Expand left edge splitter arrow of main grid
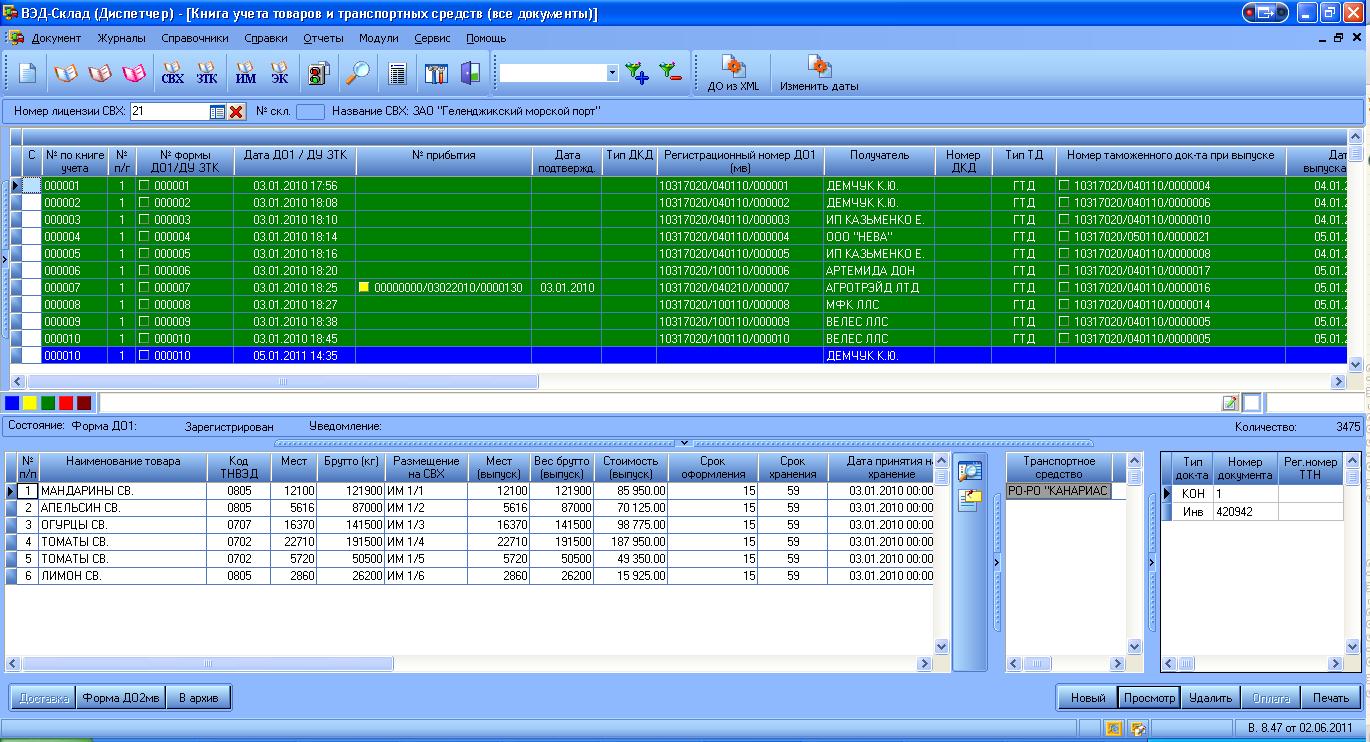Screen dimensions: 1370x742 [x=4, y=260]
